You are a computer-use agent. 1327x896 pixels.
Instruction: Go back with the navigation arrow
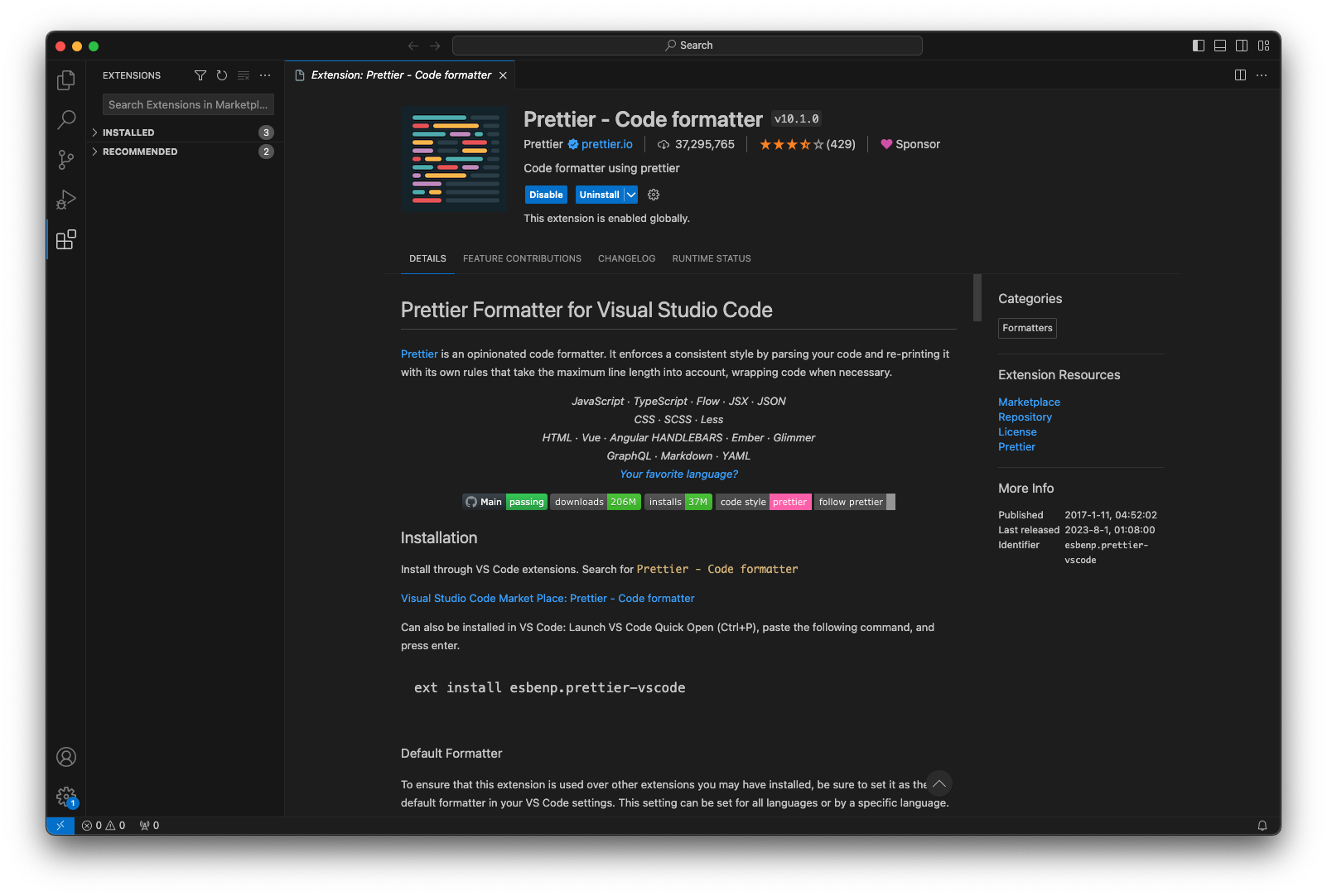tap(413, 46)
